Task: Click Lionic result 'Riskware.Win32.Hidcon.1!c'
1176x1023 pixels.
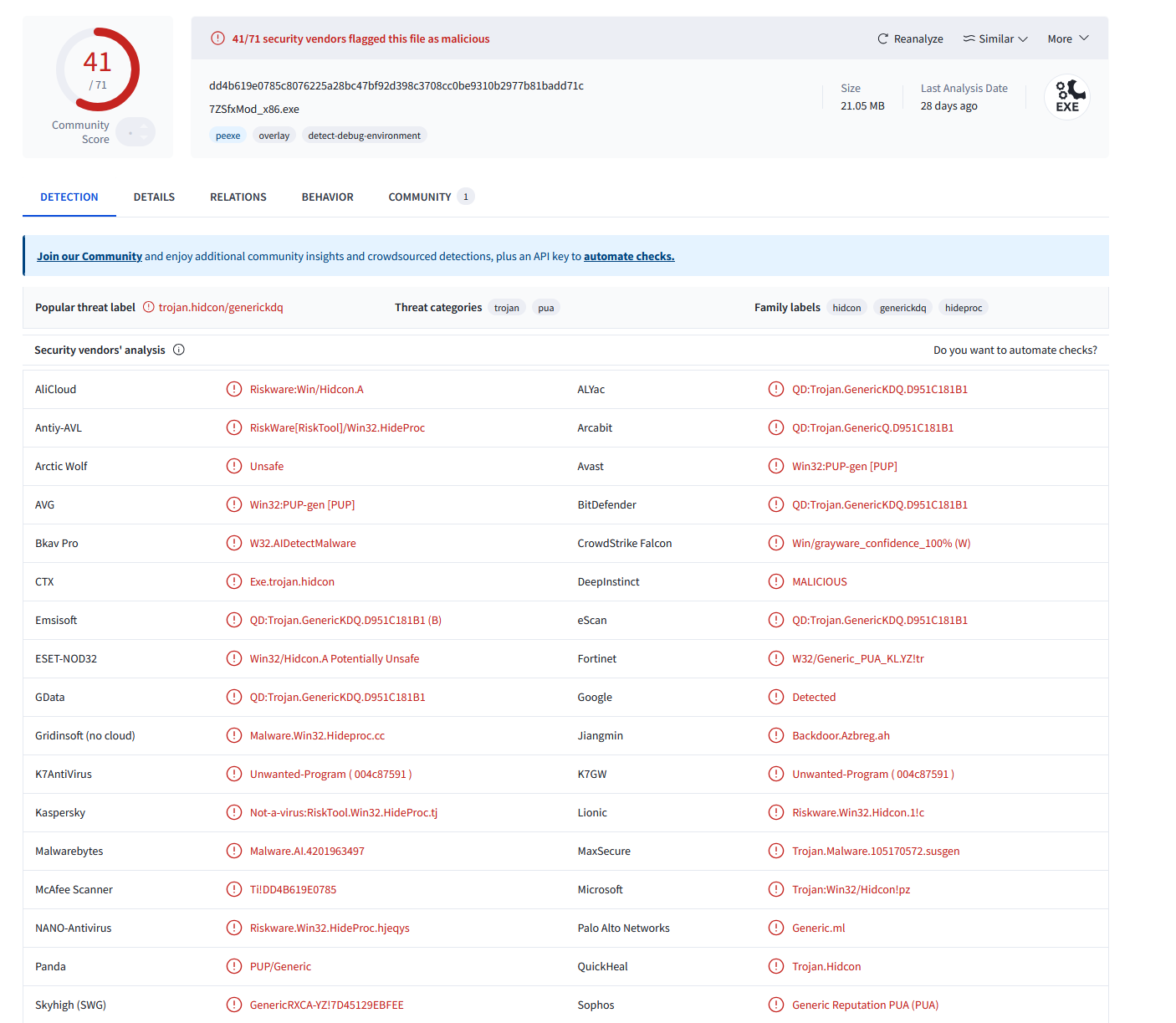Action: [858, 813]
